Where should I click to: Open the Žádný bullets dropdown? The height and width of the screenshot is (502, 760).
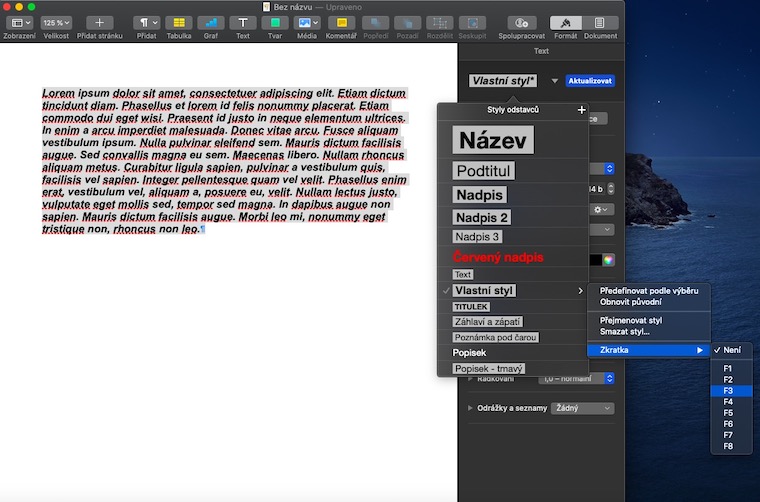point(583,408)
